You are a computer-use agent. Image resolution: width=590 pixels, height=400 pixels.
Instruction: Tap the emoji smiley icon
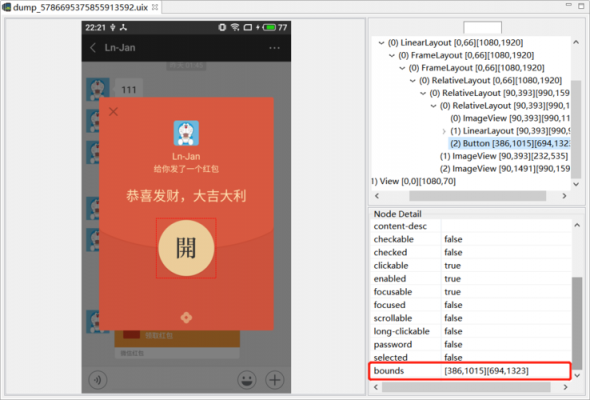click(x=247, y=380)
